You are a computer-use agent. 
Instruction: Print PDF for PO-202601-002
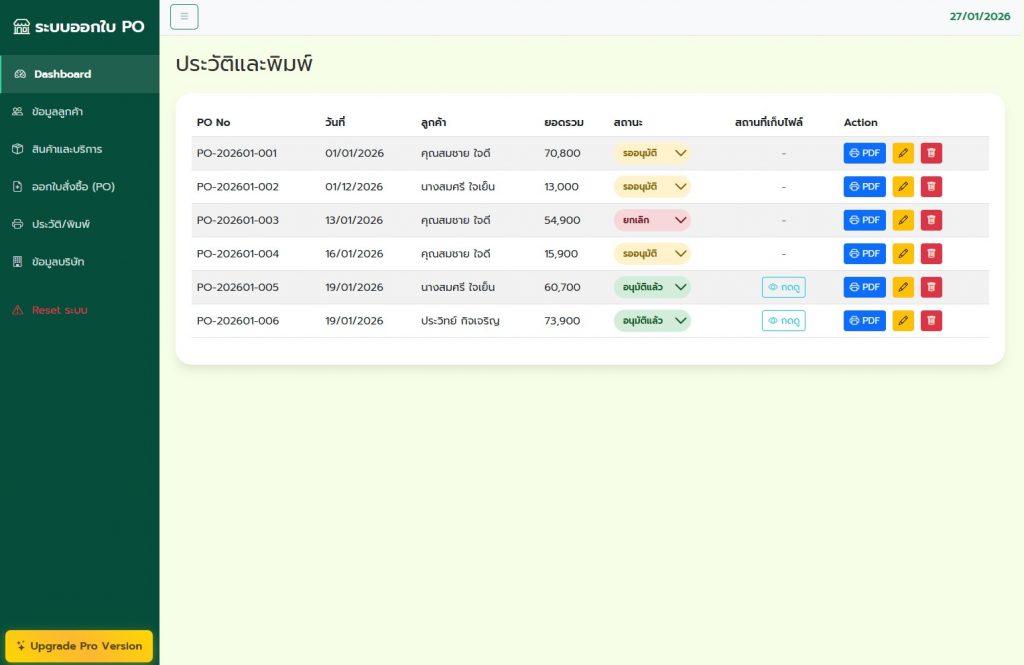click(x=864, y=186)
